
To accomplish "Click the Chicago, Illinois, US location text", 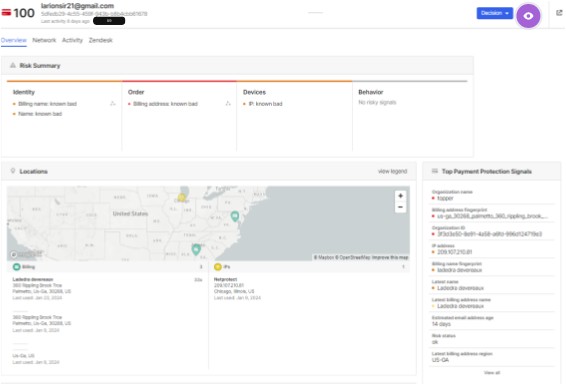I will point(234,291).
